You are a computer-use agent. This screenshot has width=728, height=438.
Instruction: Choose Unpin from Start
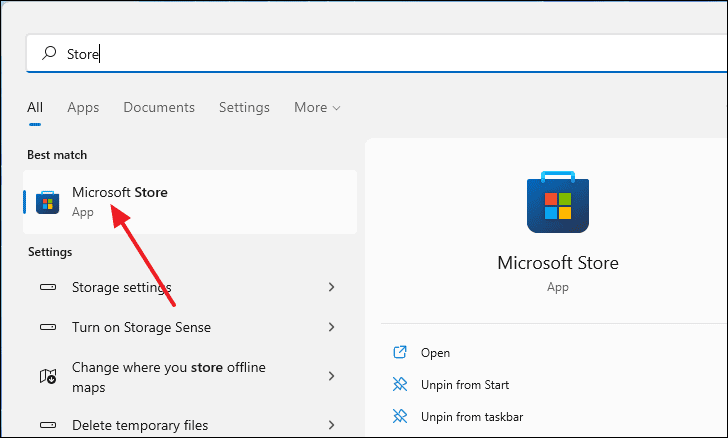[x=465, y=385]
